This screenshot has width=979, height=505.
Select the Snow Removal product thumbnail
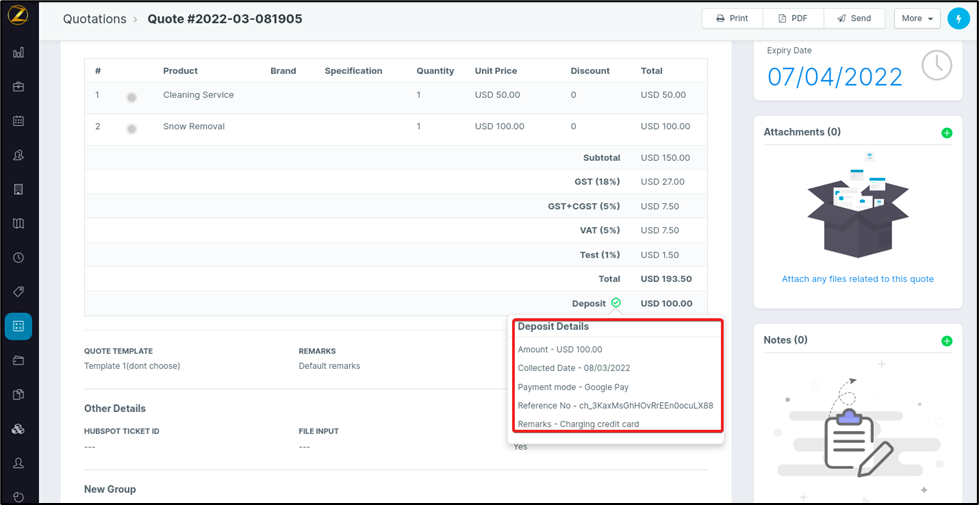[131, 128]
